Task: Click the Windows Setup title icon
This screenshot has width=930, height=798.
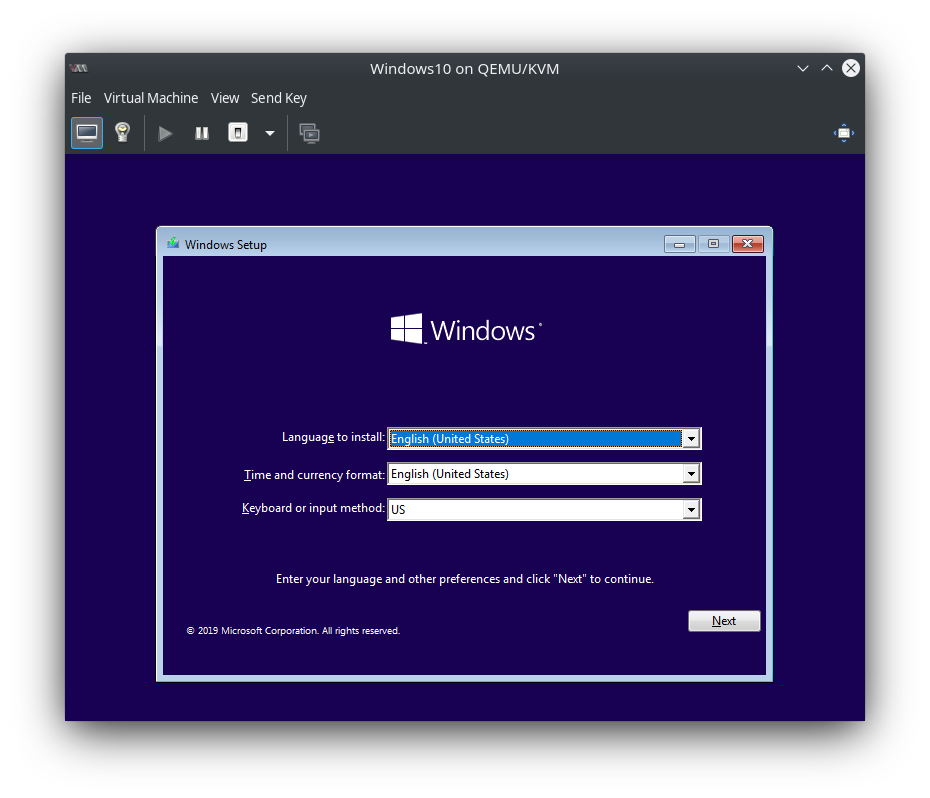Action: click(x=173, y=243)
